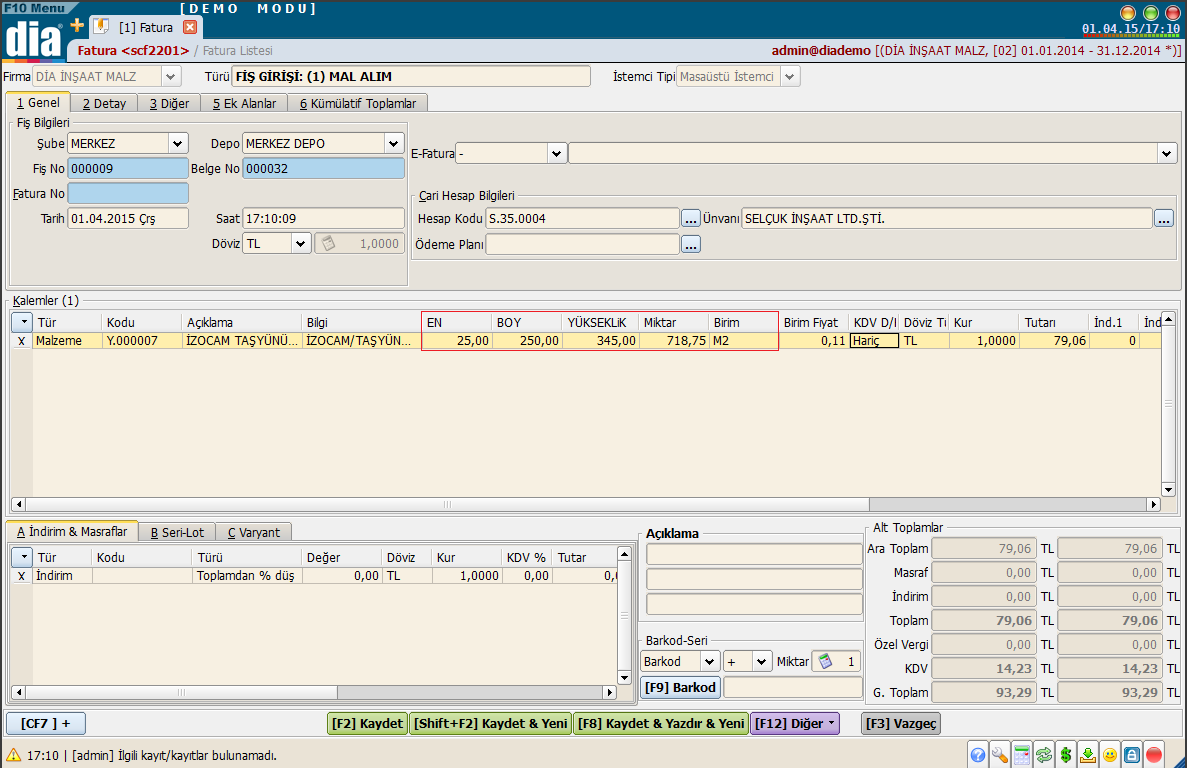Click the [F2] Kaydet button
Image resolution: width=1187 pixels, height=768 pixels.
(x=368, y=723)
